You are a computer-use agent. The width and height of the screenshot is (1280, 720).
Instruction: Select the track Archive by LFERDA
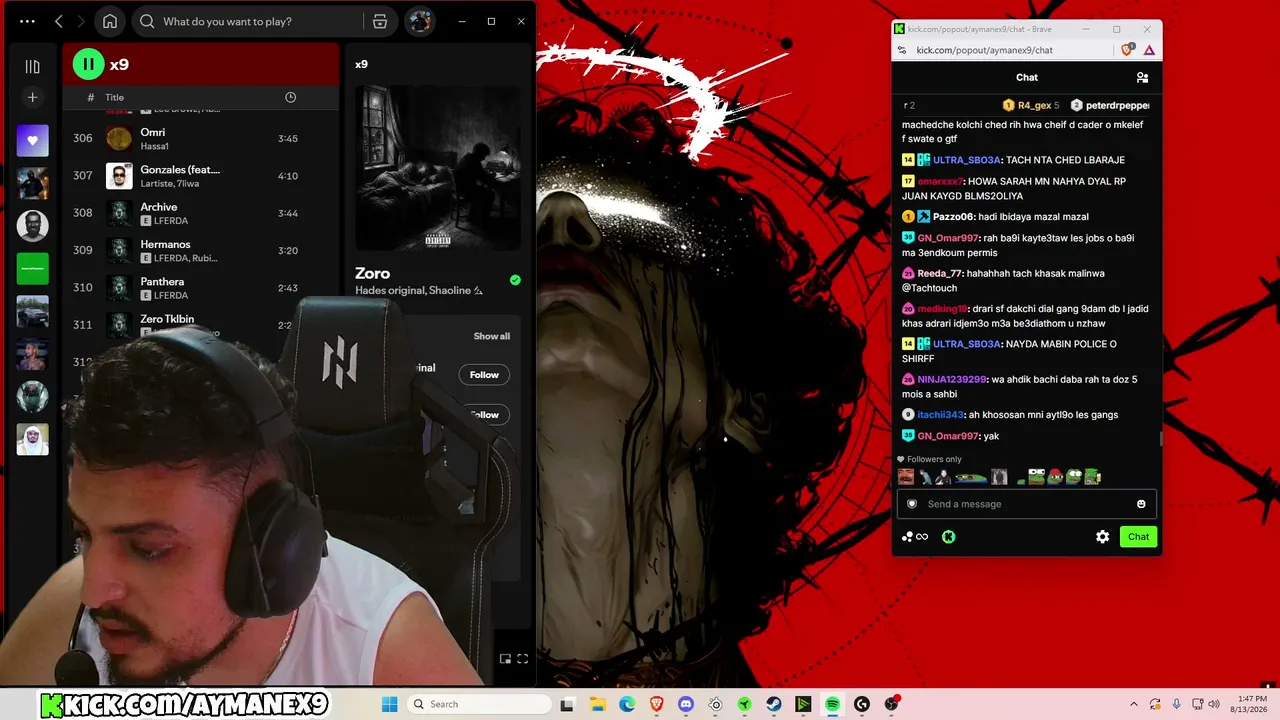201,213
